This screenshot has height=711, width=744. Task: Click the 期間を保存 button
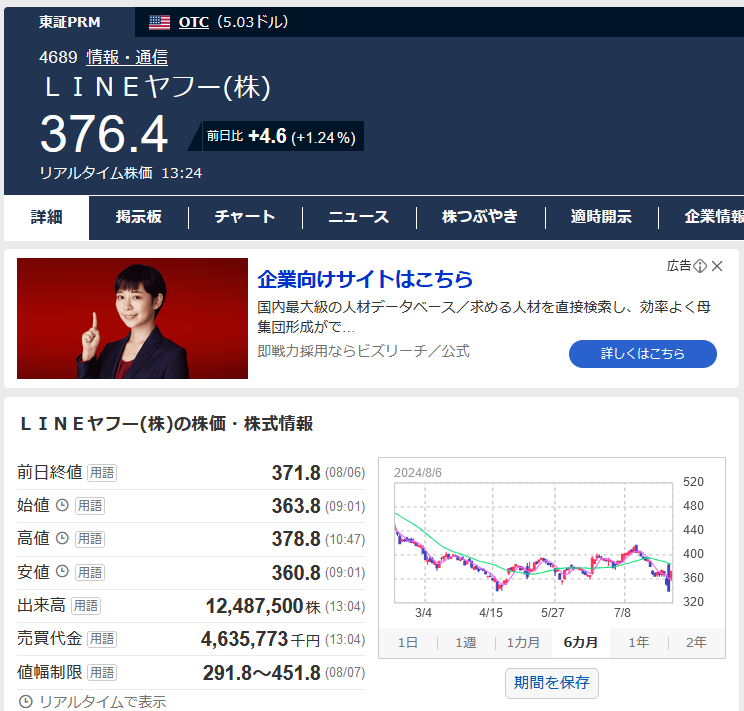click(x=552, y=683)
